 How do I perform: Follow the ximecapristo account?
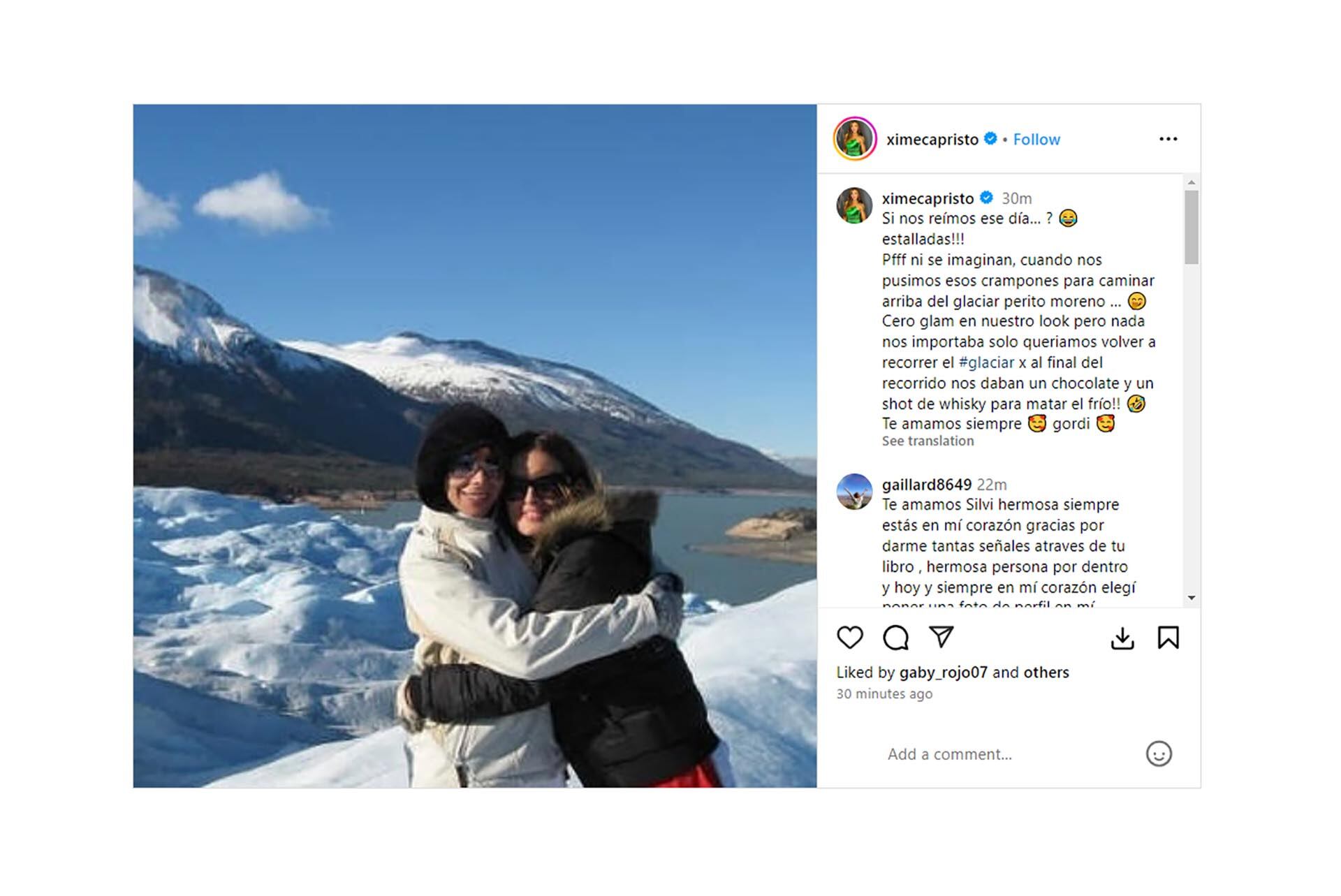[1036, 139]
